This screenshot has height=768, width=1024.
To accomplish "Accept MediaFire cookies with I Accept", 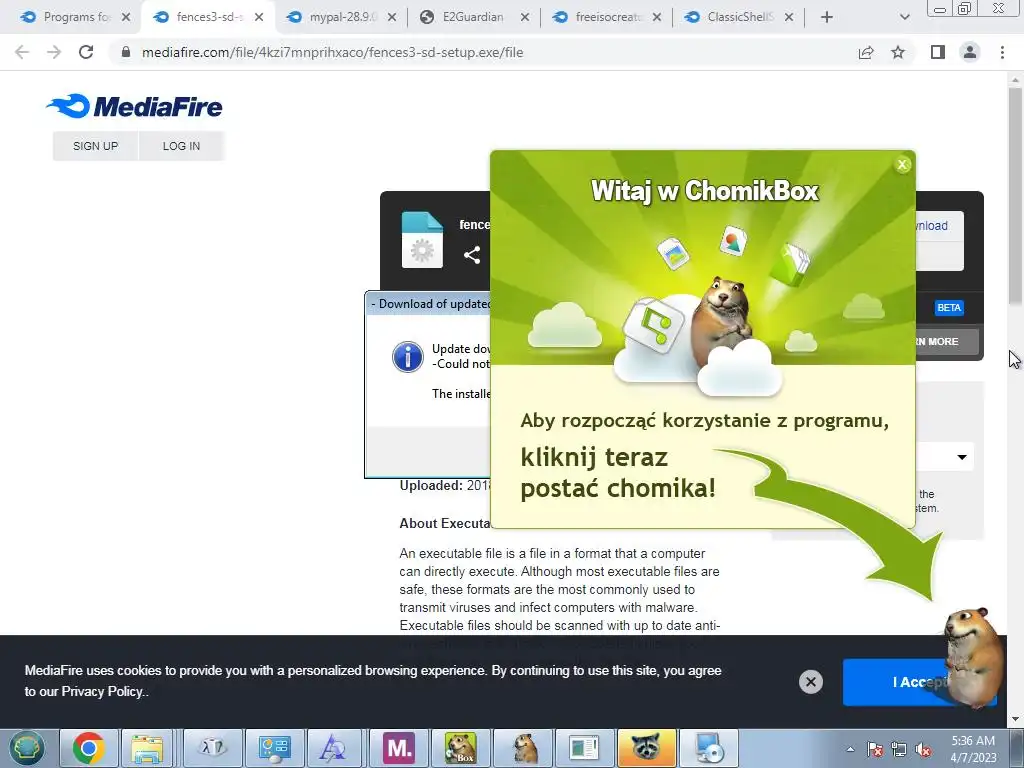I will coord(920,682).
